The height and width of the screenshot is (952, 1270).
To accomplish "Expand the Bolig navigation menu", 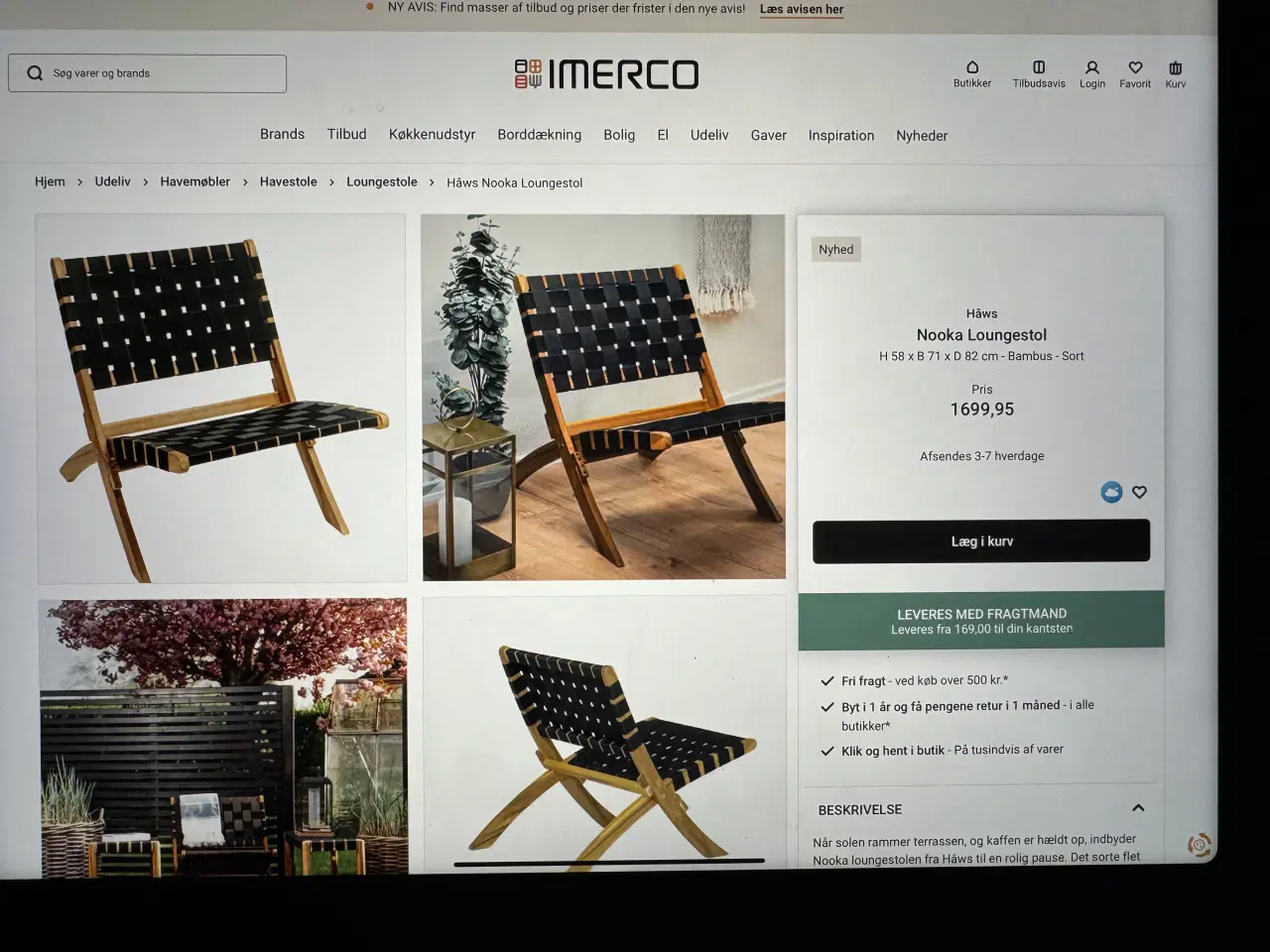I will [619, 135].
